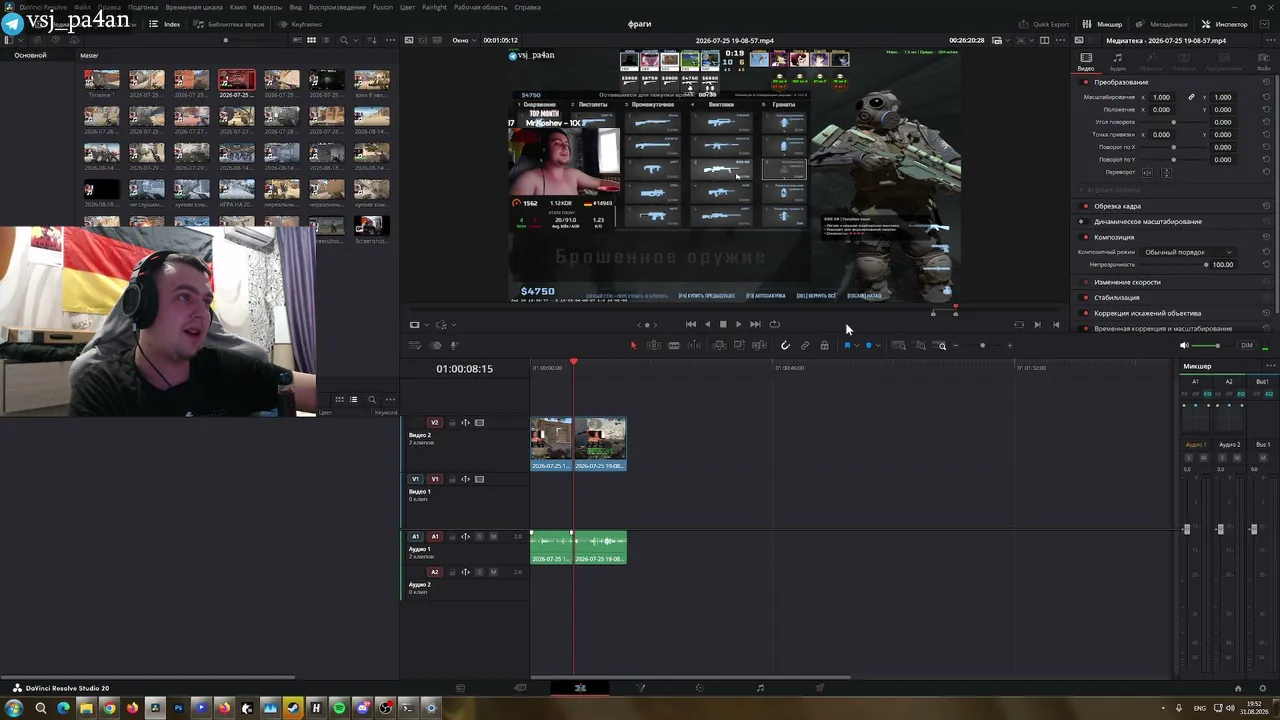The width and height of the screenshot is (1280, 720).
Task: Click the play forward button
Action: pyautogui.click(x=738, y=324)
